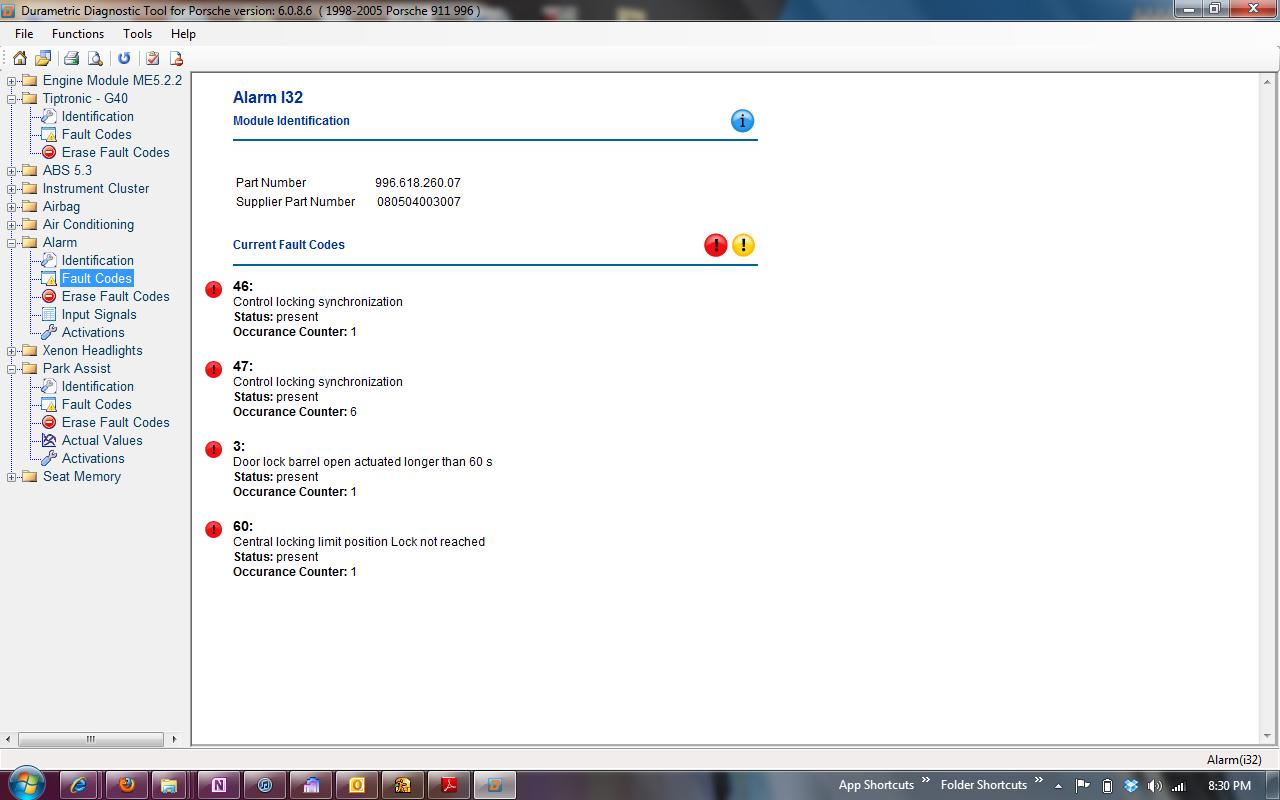Click the blue module info icon
The image size is (1280, 800).
coord(742,121)
